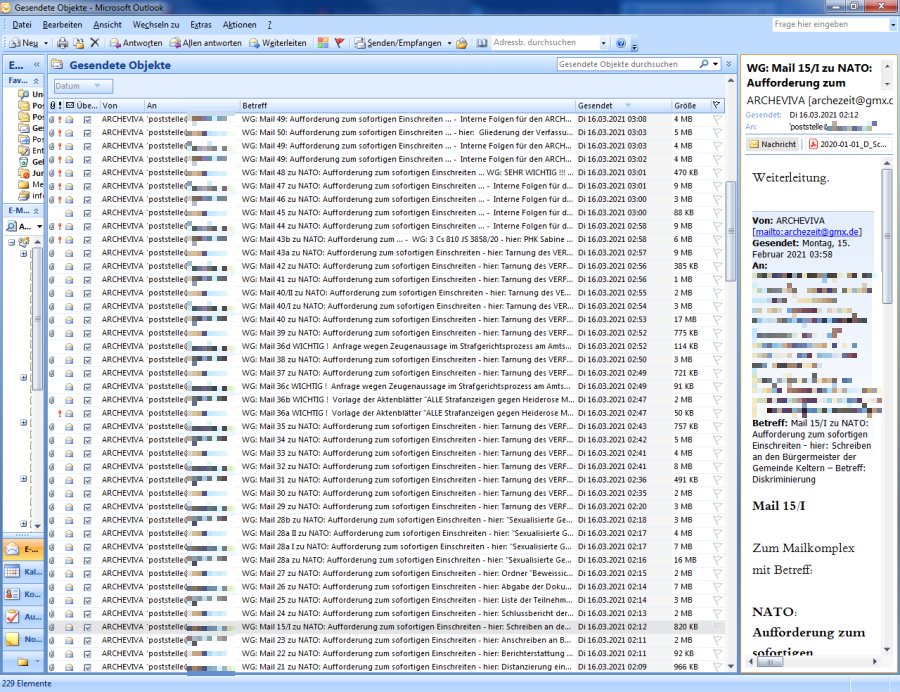Switch to the E-Mail navigation button
Image resolution: width=900 pixels, height=692 pixels.
pyautogui.click(x=22, y=550)
